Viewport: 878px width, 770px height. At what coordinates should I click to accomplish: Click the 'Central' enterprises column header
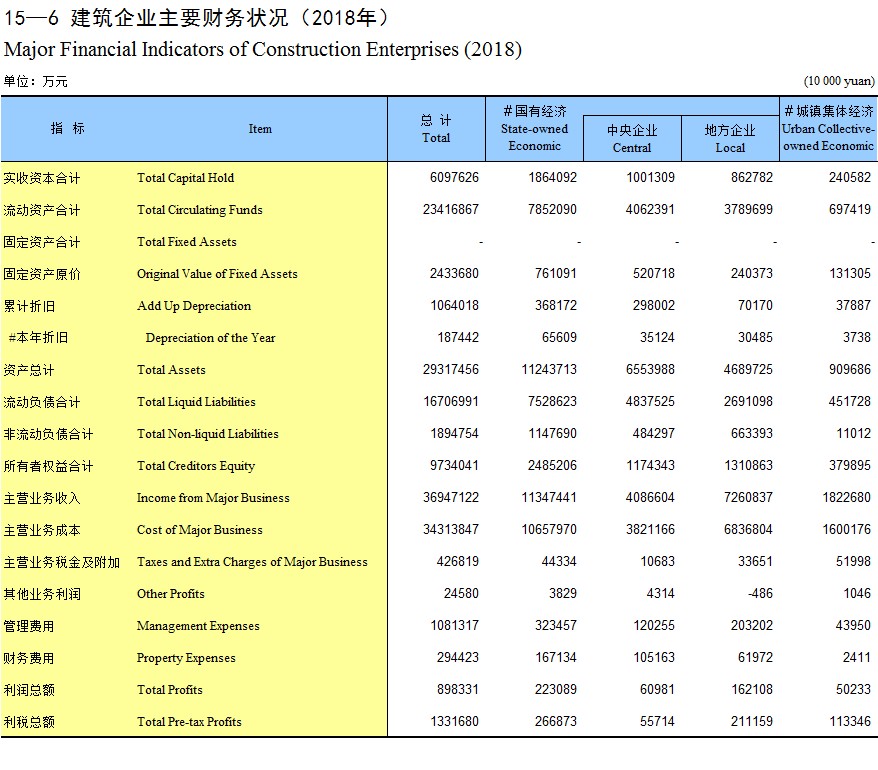[632, 139]
